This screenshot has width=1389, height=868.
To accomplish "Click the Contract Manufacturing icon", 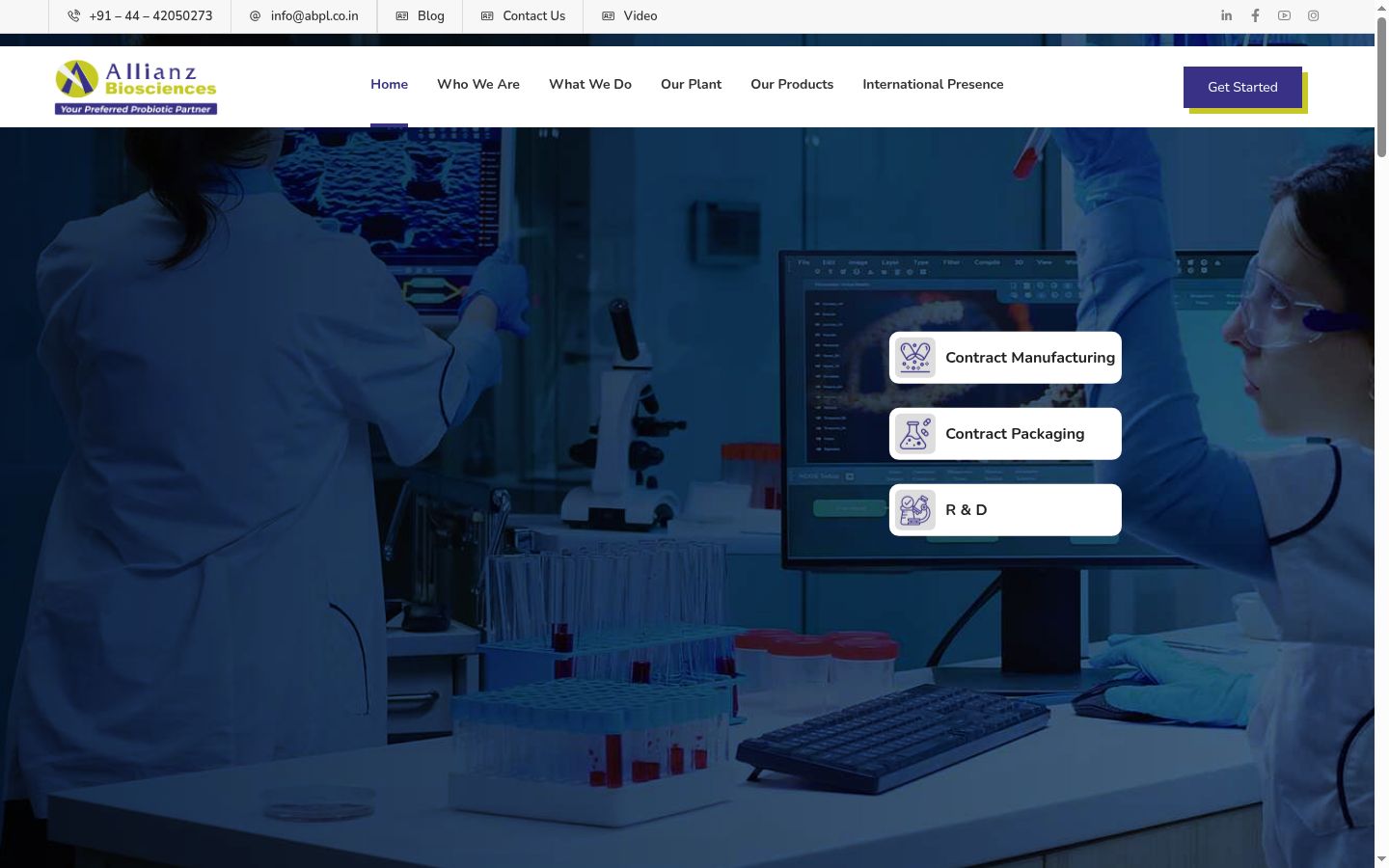I will point(914,357).
